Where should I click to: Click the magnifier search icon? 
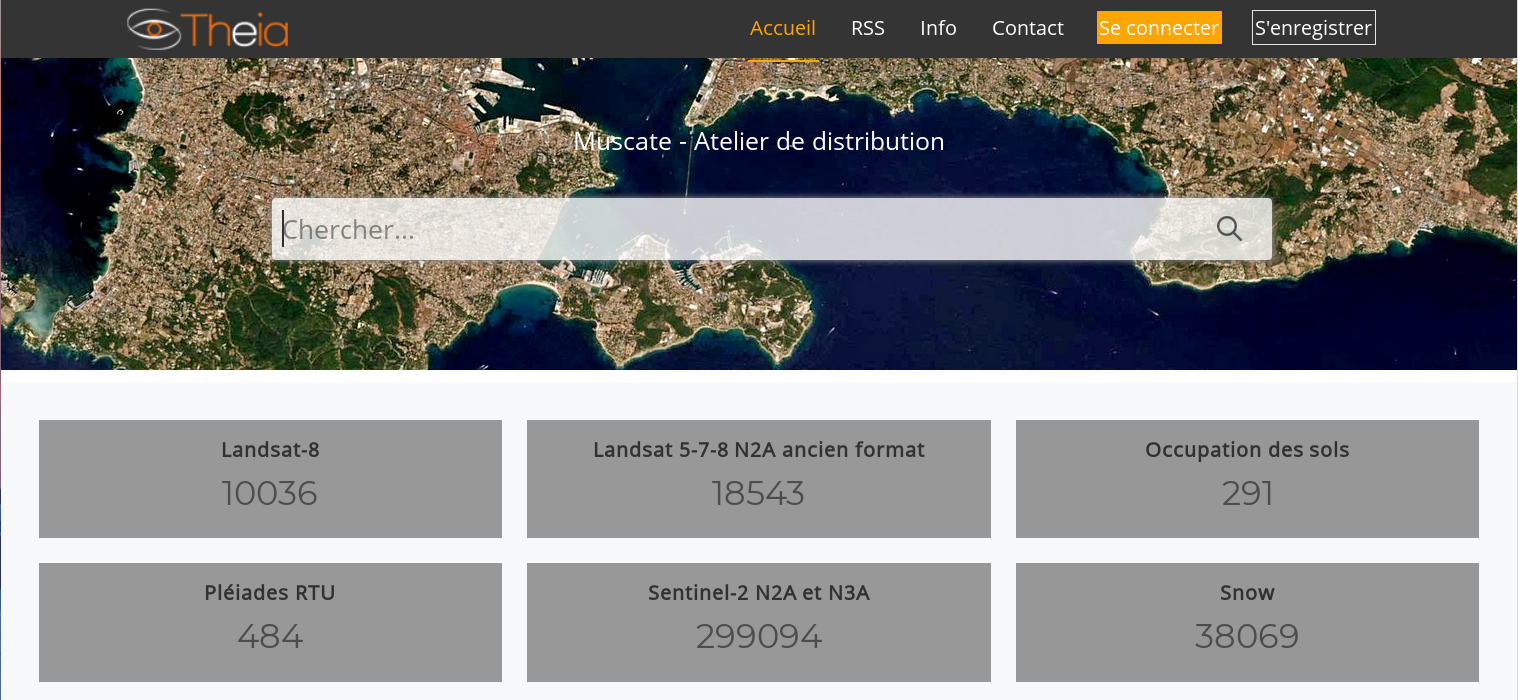(x=1229, y=229)
